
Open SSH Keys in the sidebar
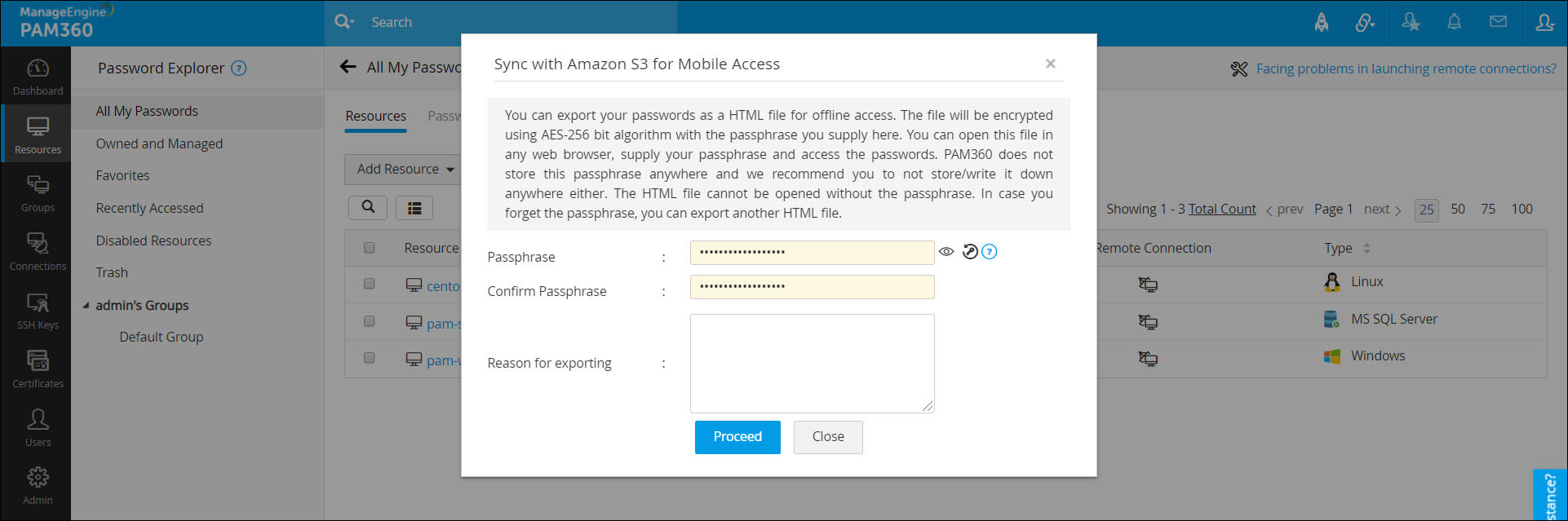(x=38, y=311)
